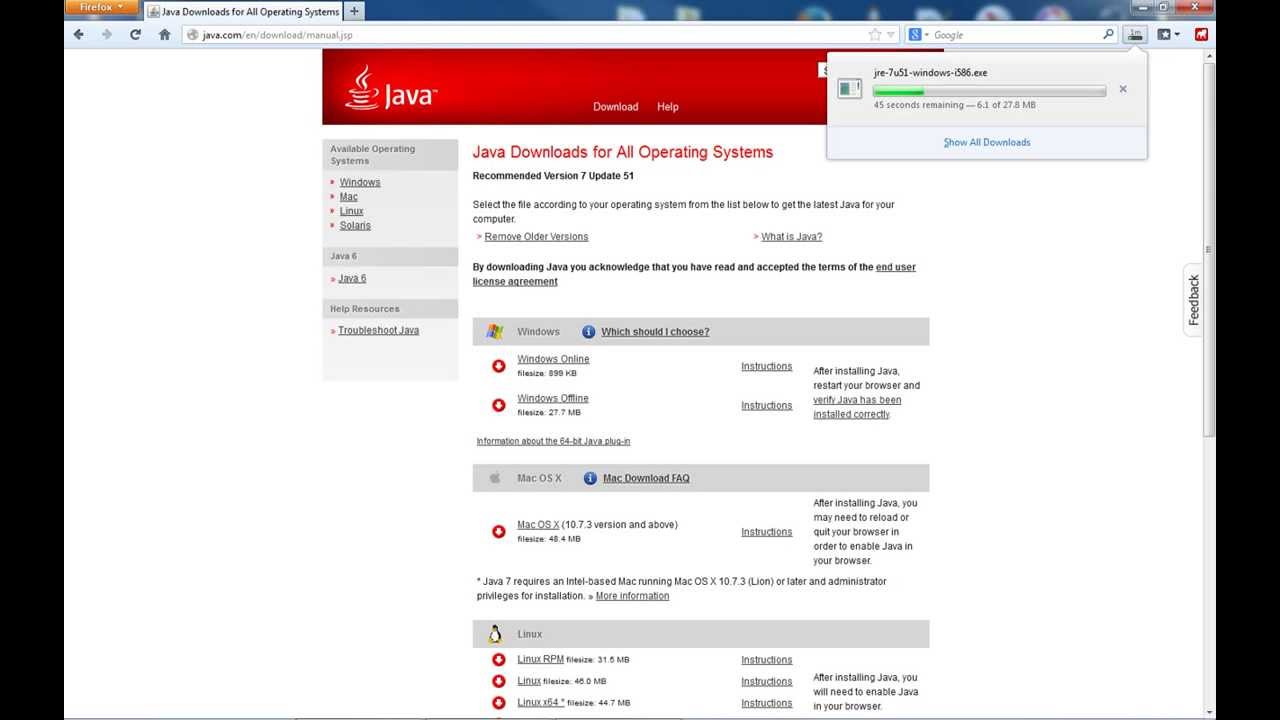Go back with the browser back arrow

pos(79,34)
